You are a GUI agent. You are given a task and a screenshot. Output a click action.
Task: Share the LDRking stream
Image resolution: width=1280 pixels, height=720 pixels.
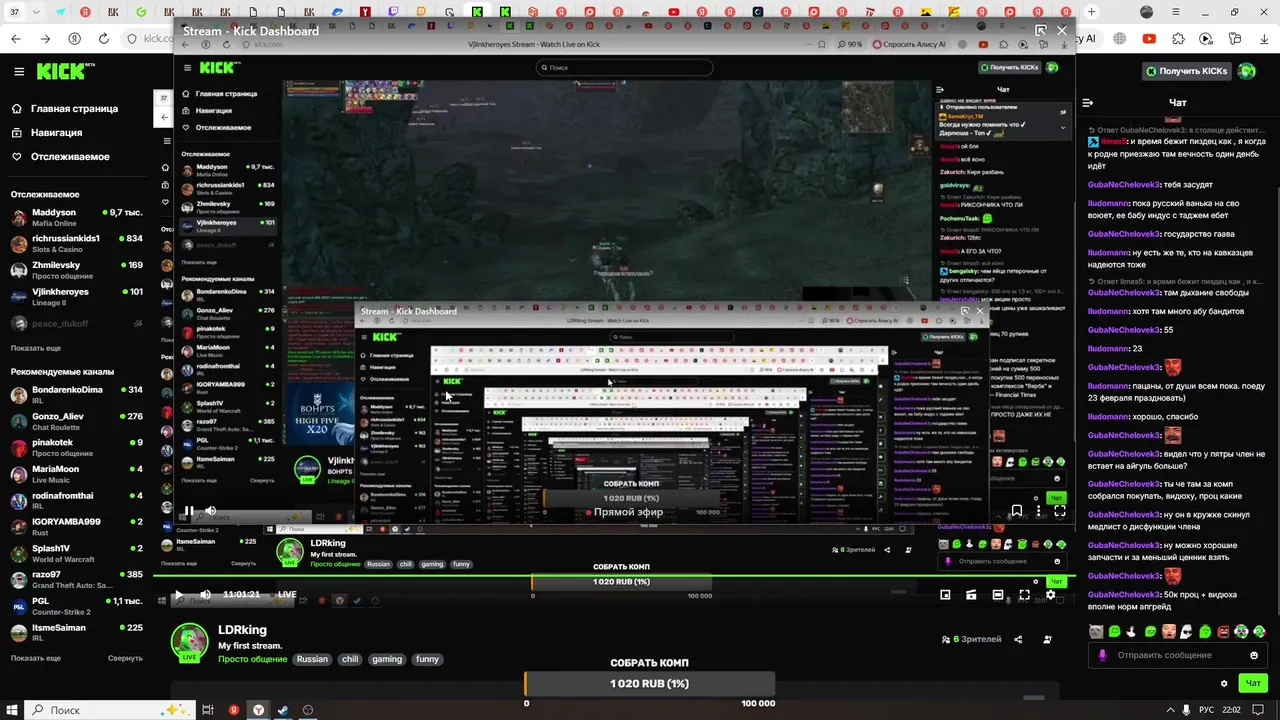[1018, 639]
